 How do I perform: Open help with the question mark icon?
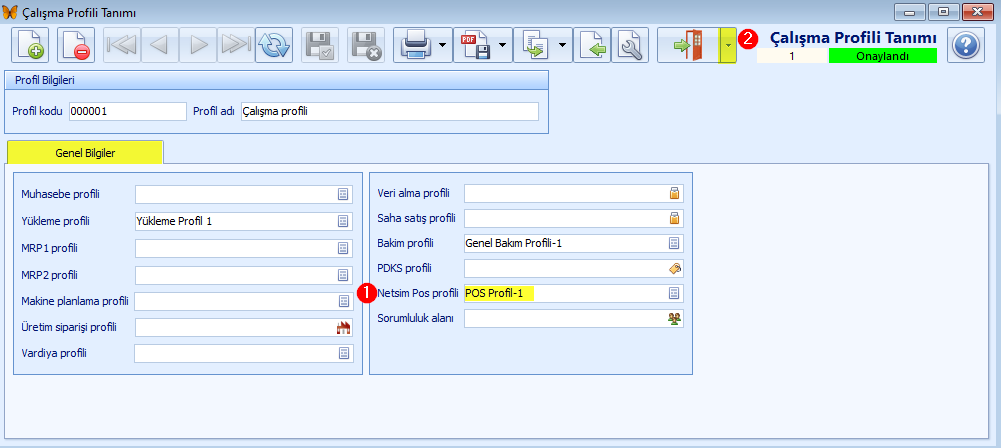[966, 46]
